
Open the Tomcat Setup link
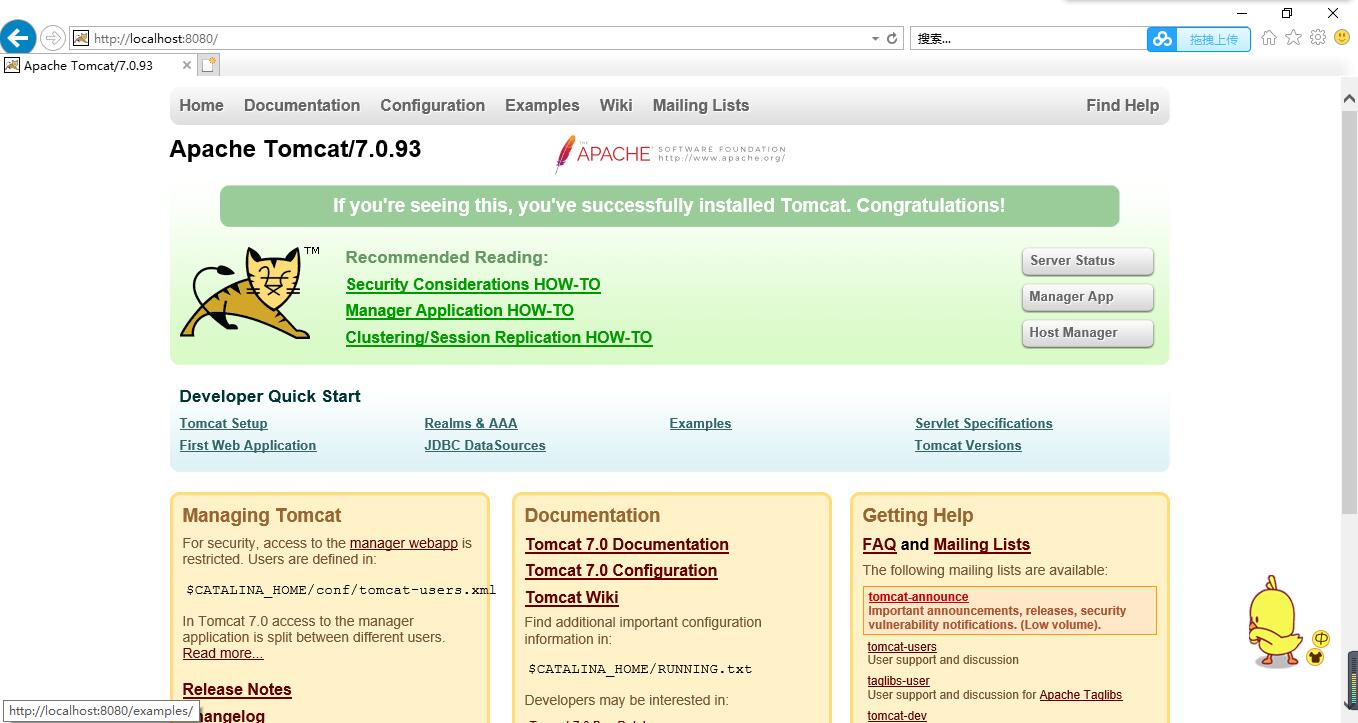click(x=223, y=424)
